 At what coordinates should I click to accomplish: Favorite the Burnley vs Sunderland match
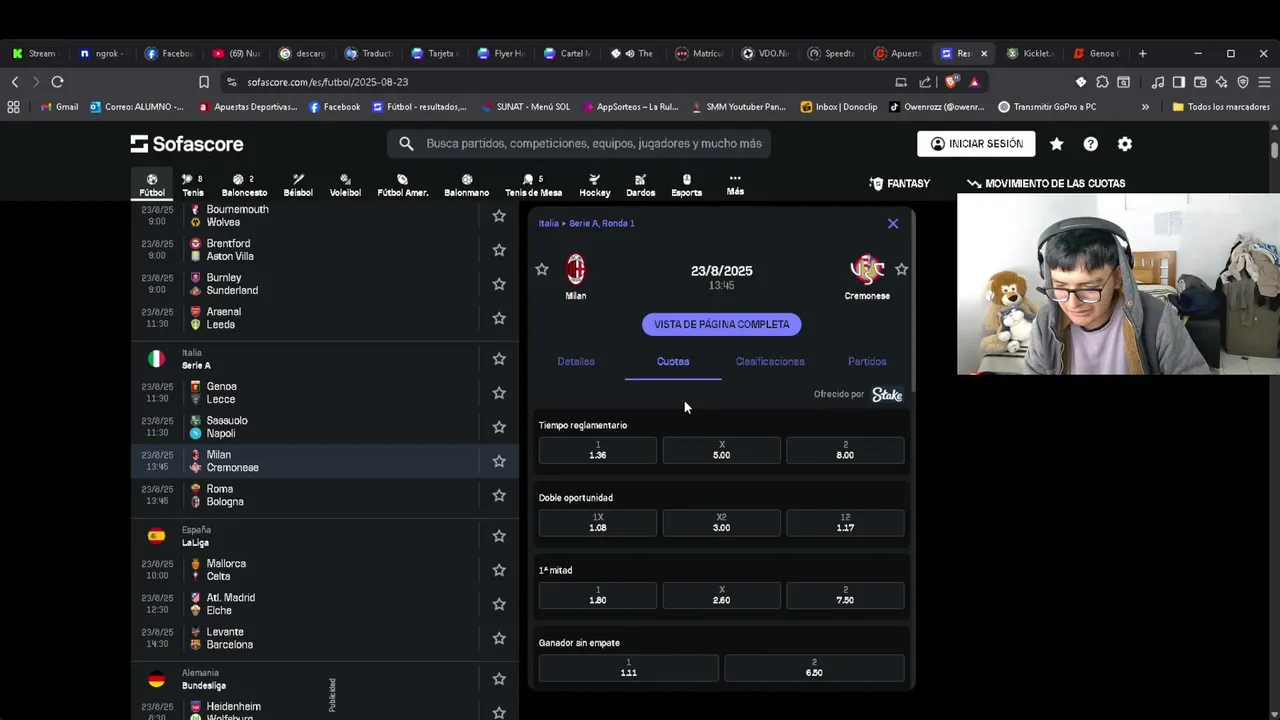pos(499,284)
